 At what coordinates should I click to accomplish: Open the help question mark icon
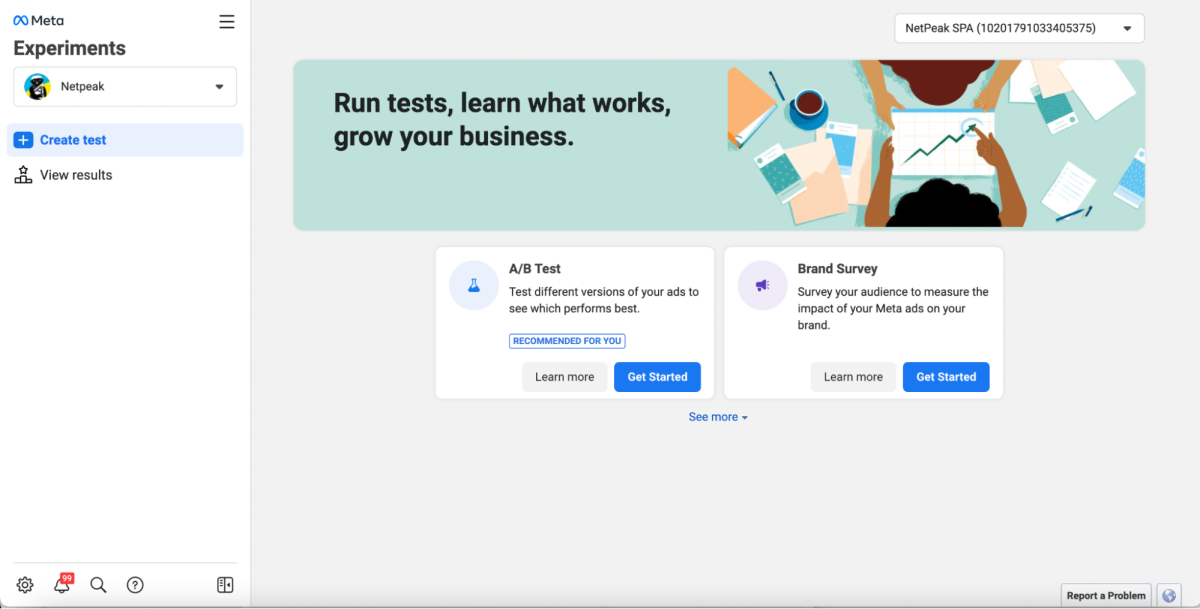pos(135,585)
